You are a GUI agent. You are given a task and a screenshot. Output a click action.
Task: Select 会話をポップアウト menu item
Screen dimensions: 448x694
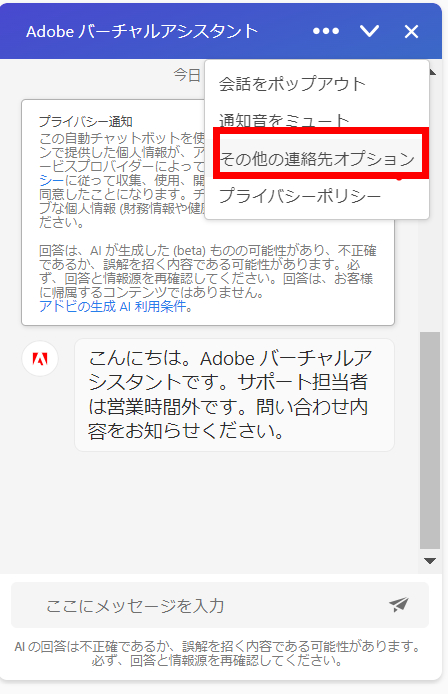[x=292, y=84]
